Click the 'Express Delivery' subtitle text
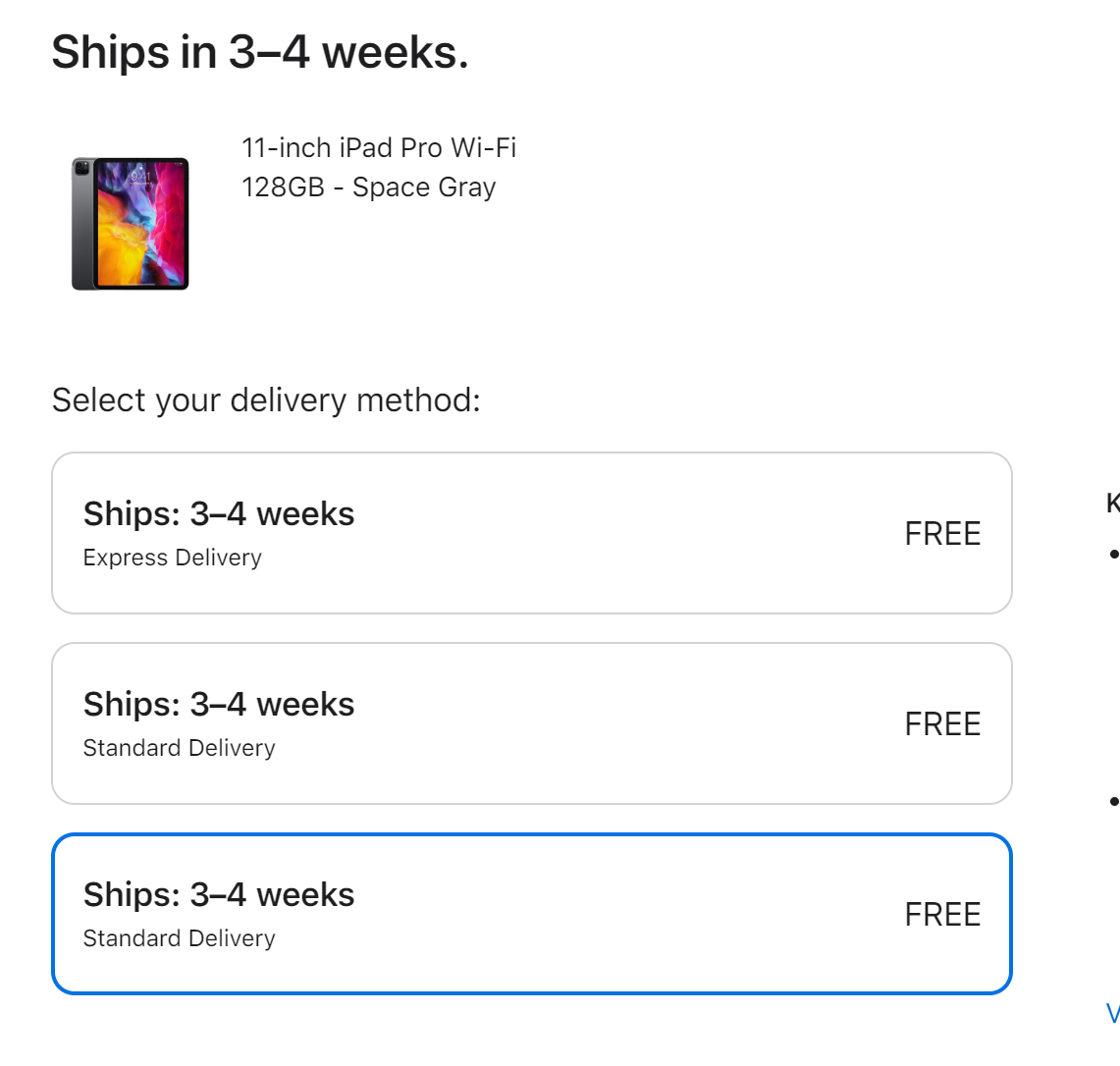 (172, 558)
